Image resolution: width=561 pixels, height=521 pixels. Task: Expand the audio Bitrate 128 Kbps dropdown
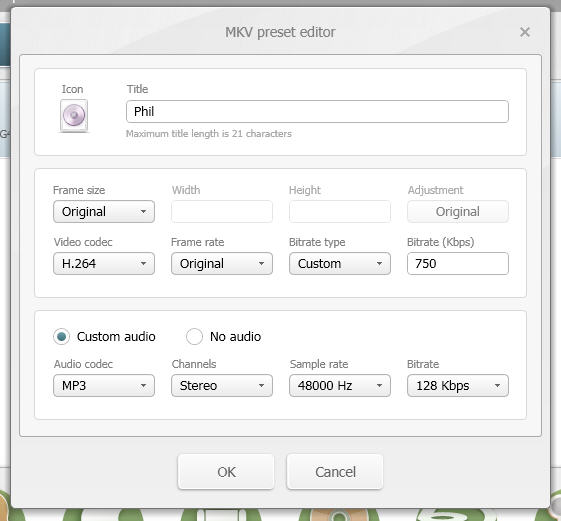point(458,386)
